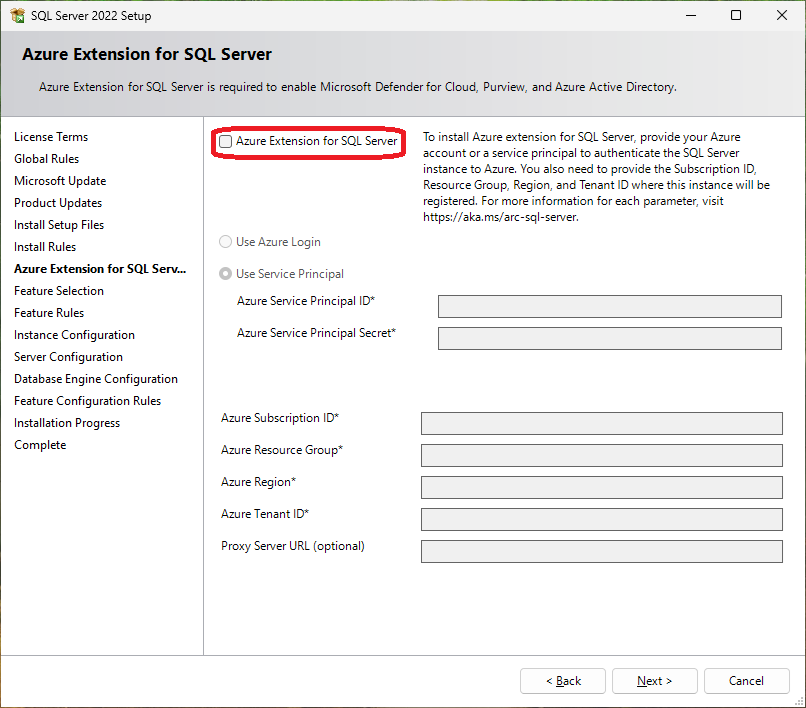The height and width of the screenshot is (708, 806).
Task: Click the SQL Server Setup title bar icon
Action: click(18, 16)
